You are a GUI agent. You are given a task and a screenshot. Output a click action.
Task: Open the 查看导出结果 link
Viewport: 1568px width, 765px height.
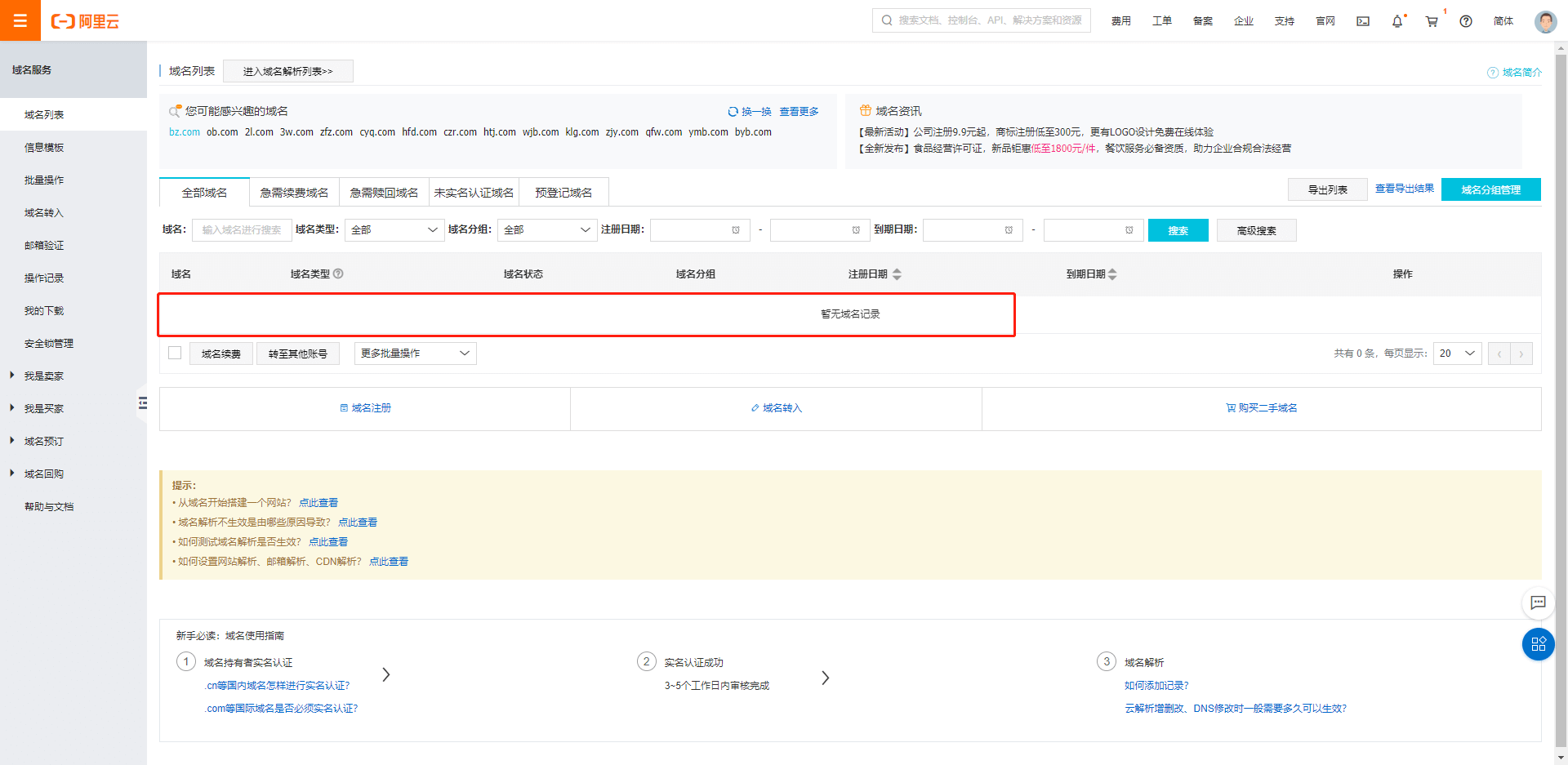coord(1404,189)
